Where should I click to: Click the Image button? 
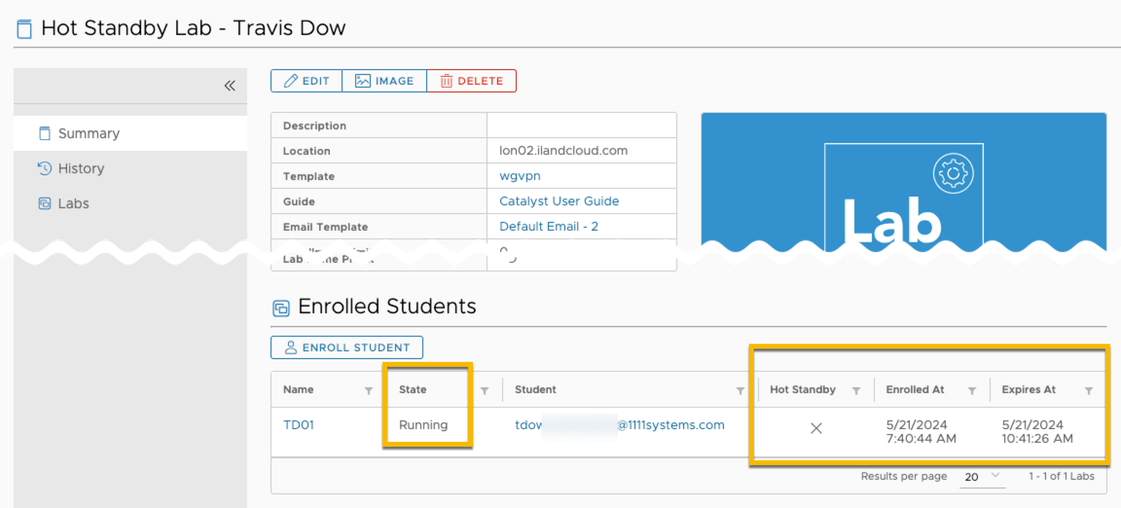tap(385, 81)
